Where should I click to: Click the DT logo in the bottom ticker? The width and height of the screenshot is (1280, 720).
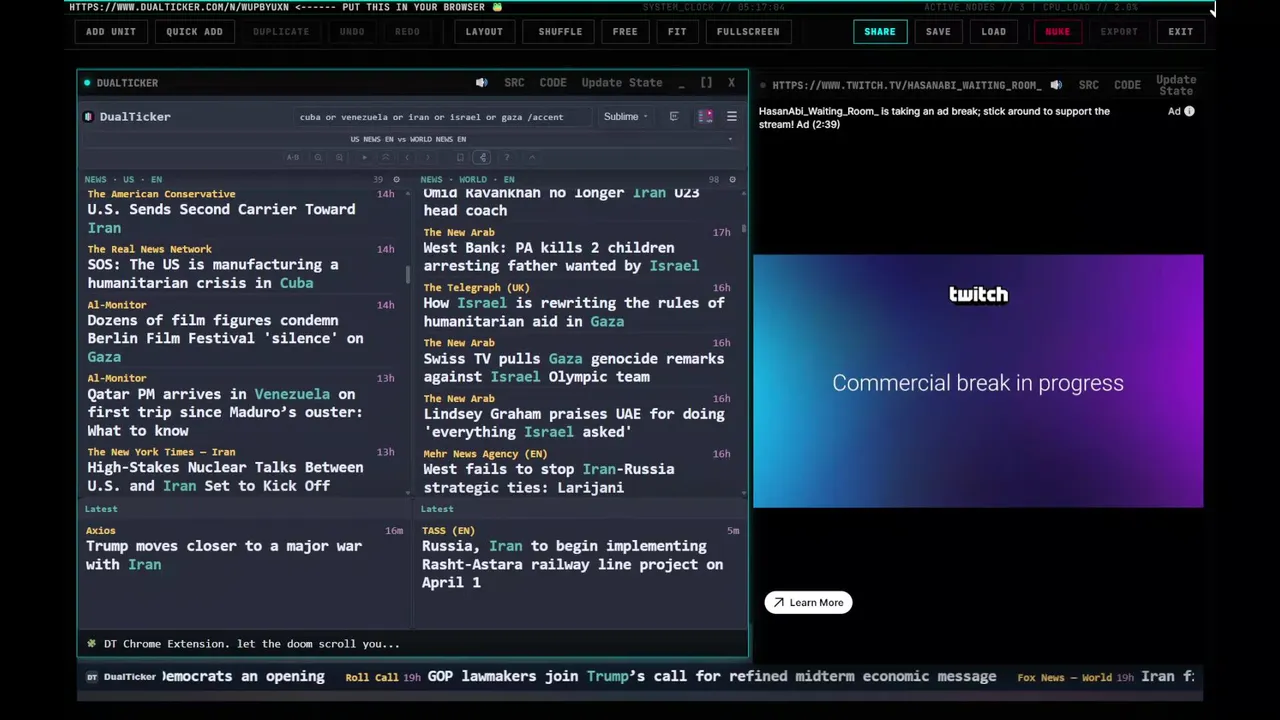[92, 677]
